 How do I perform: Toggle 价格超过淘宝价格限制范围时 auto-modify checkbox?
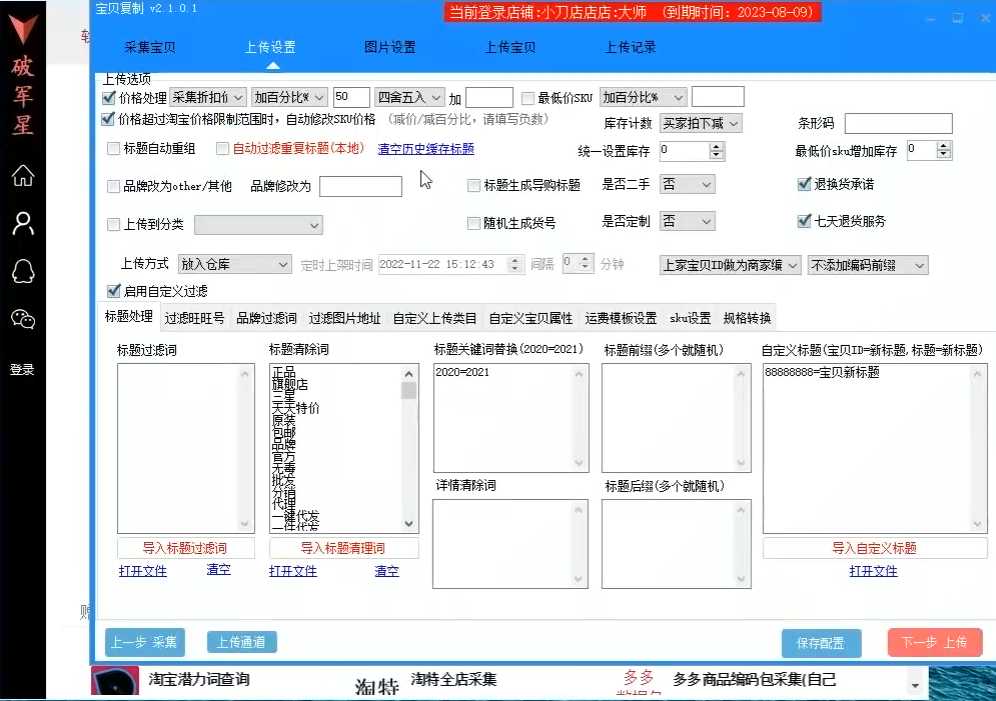108,119
